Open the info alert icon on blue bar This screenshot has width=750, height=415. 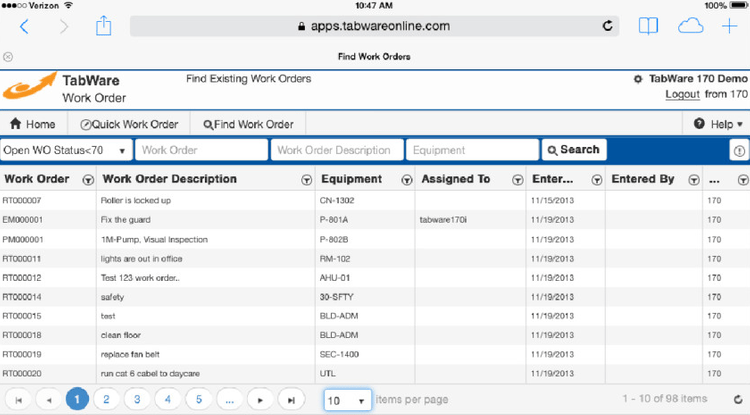[739, 151]
